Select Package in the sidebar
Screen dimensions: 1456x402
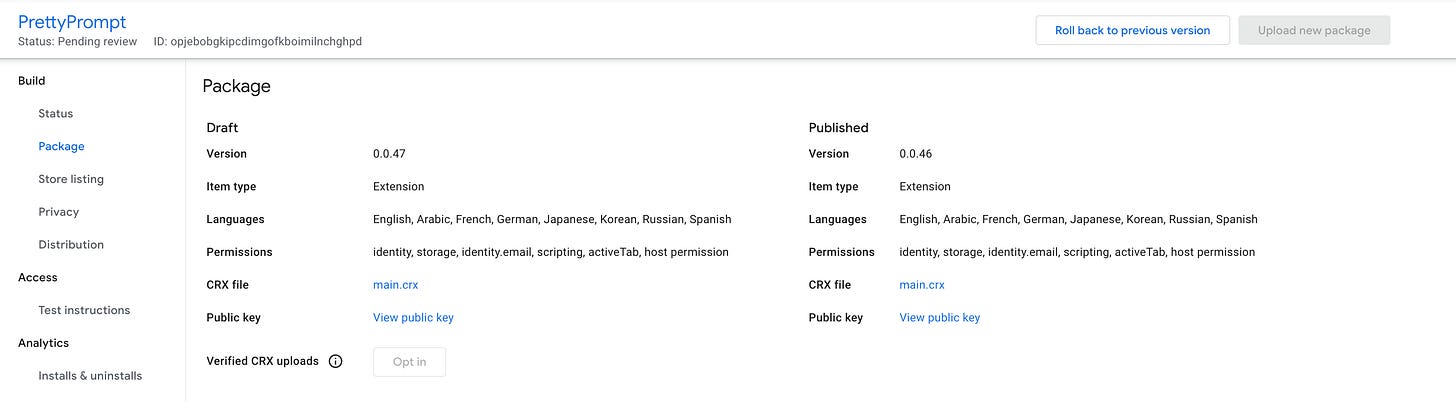(61, 146)
